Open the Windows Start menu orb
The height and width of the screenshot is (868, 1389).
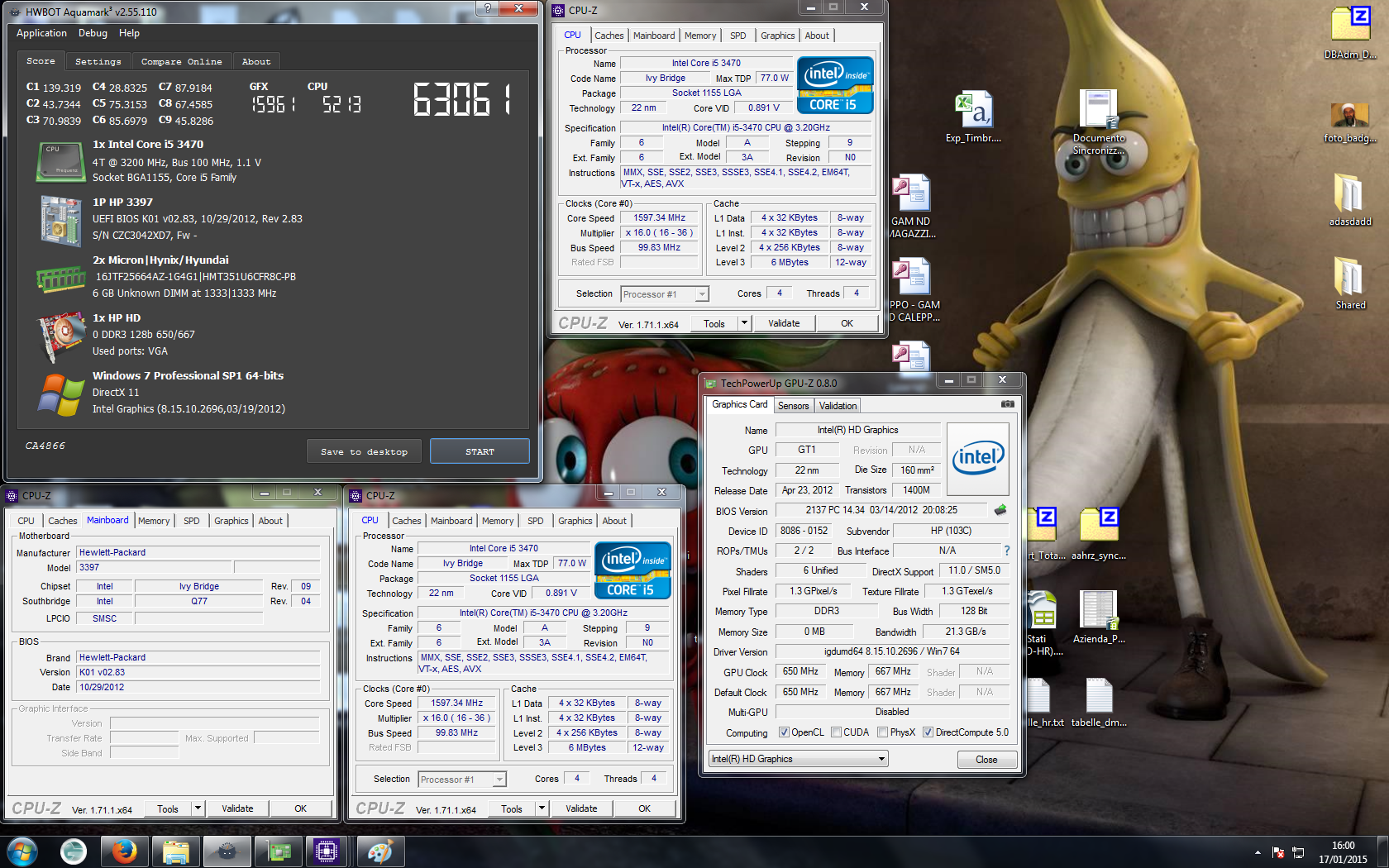[x=22, y=851]
